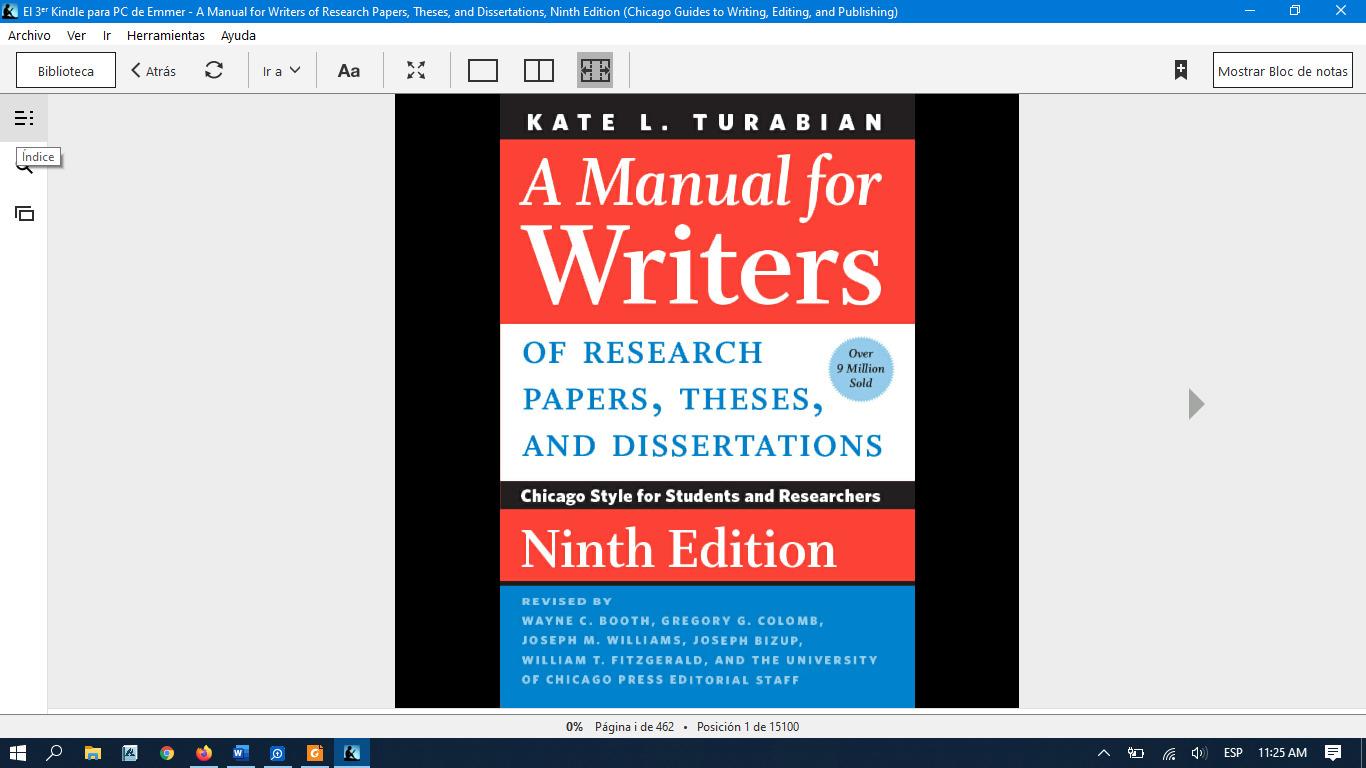Open font settings with the Aa icon
This screenshot has width=1366, height=768.
pos(348,70)
